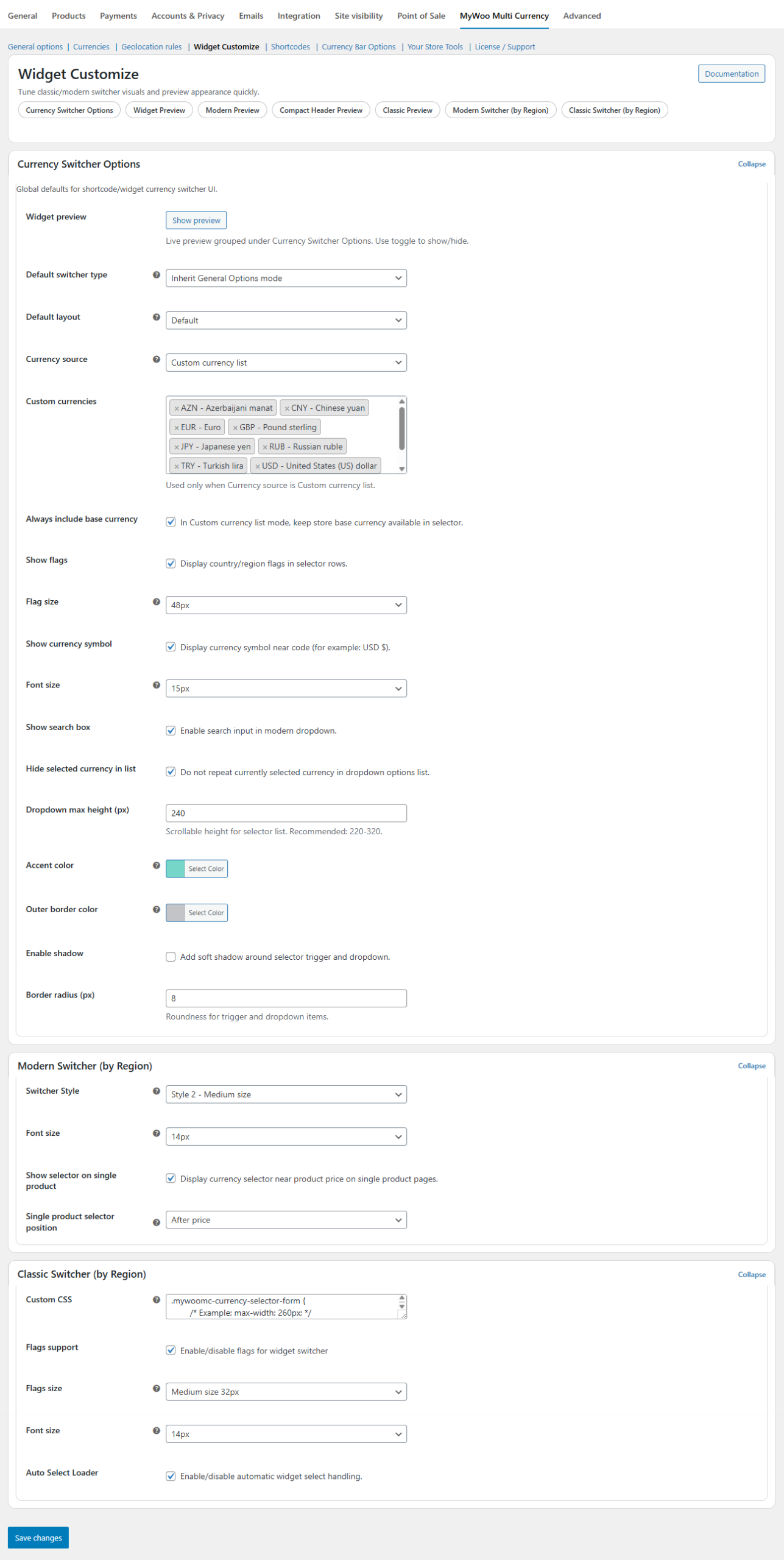Click the Dropdown max height input field
The height and width of the screenshot is (1560, 784).
pyautogui.click(x=286, y=813)
